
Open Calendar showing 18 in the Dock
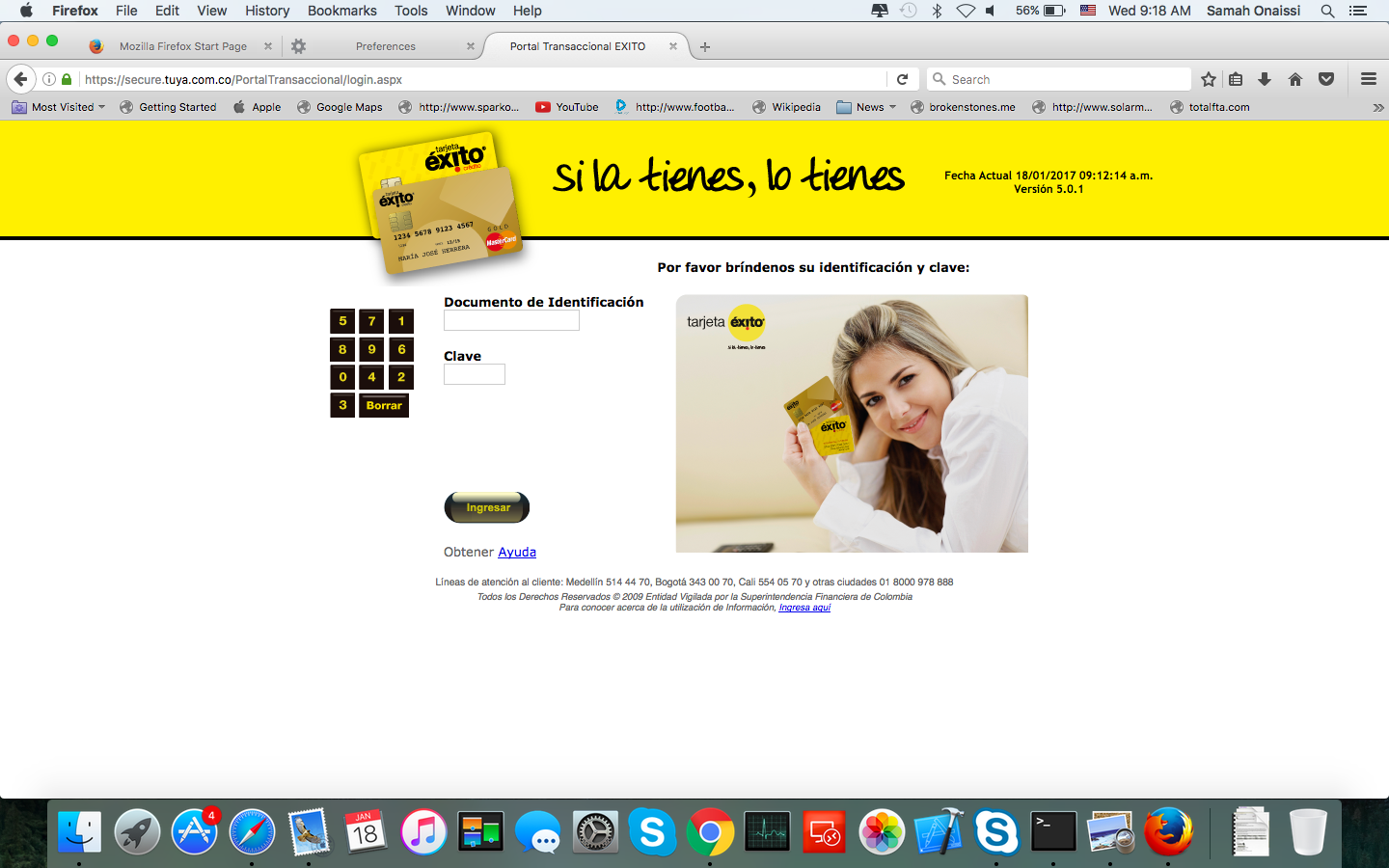(366, 831)
